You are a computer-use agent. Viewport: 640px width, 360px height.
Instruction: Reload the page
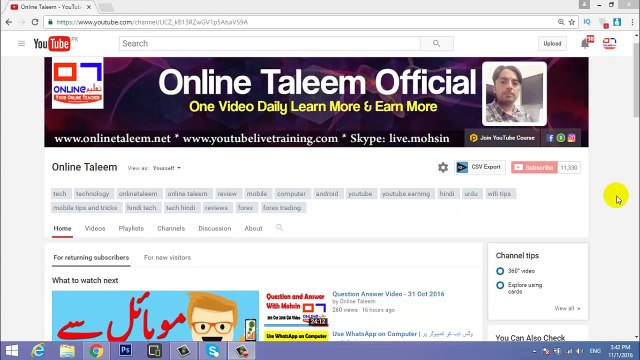(x=35, y=22)
